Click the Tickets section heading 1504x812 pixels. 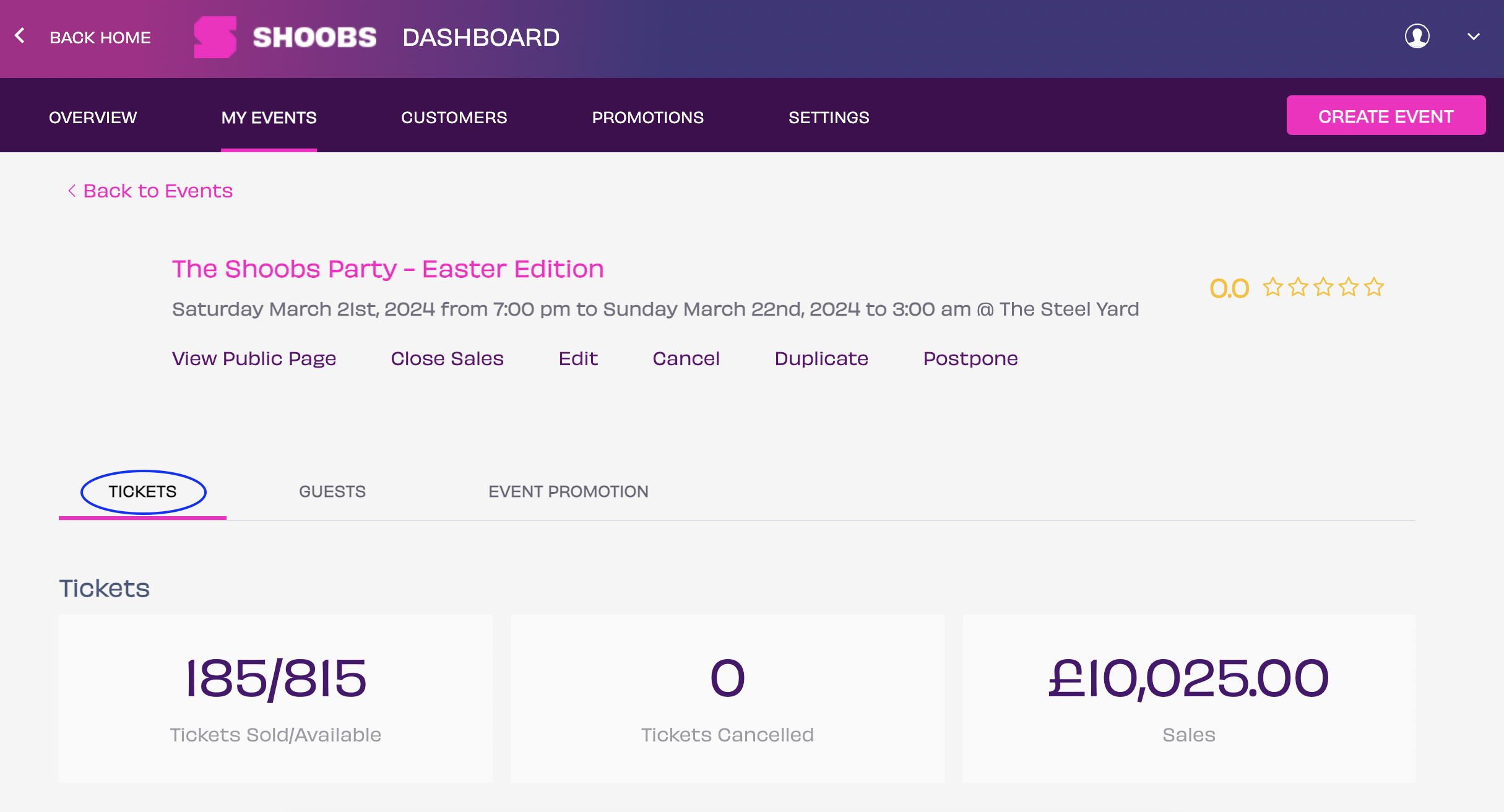pyautogui.click(x=104, y=588)
